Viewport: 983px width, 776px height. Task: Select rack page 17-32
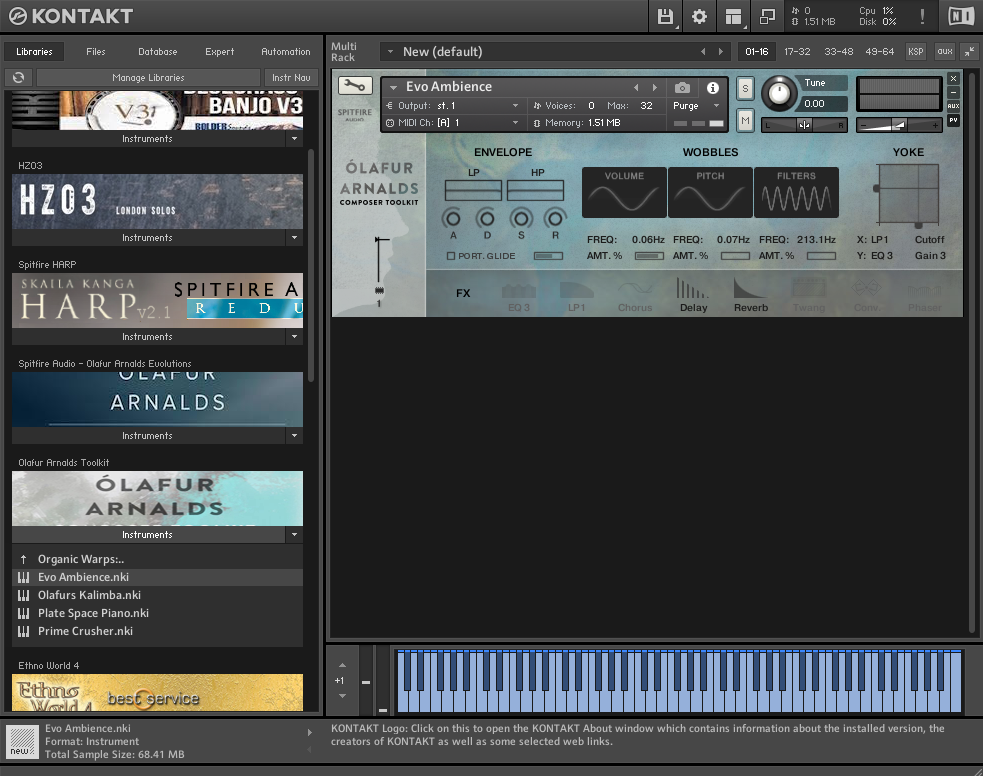pyautogui.click(x=797, y=51)
